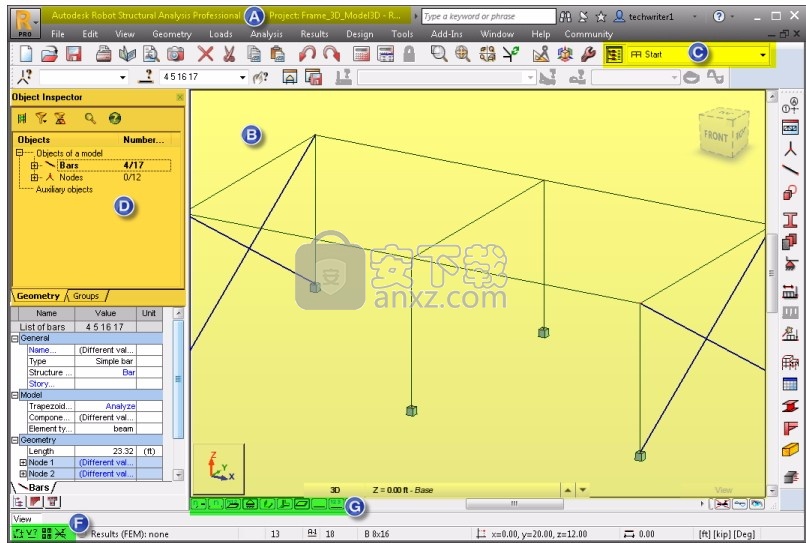Step down the Z base level arrow
Image resolution: width=806 pixels, height=543 pixels.
(x=582, y=490)
